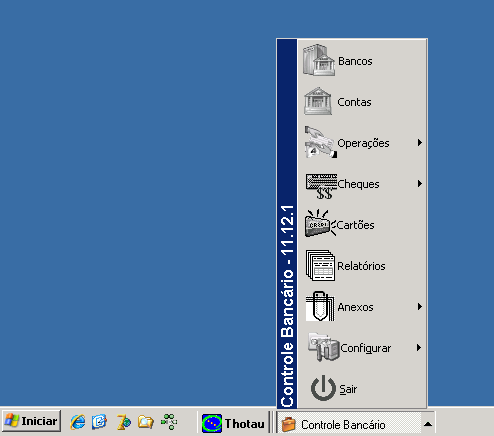The height and width of the screenshot is (436, 494).
Task: Open Bancos via its building icon
Action: (319, 60)
